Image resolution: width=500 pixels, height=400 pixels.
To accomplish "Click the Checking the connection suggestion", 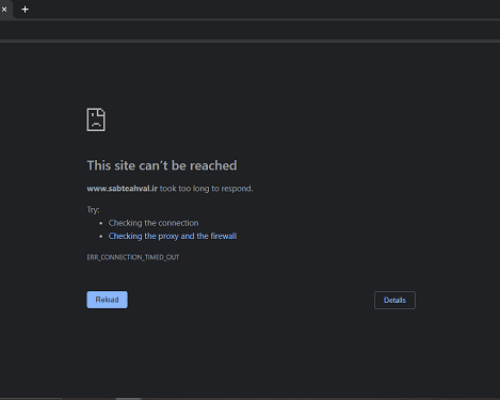I will tap(154, 223).
